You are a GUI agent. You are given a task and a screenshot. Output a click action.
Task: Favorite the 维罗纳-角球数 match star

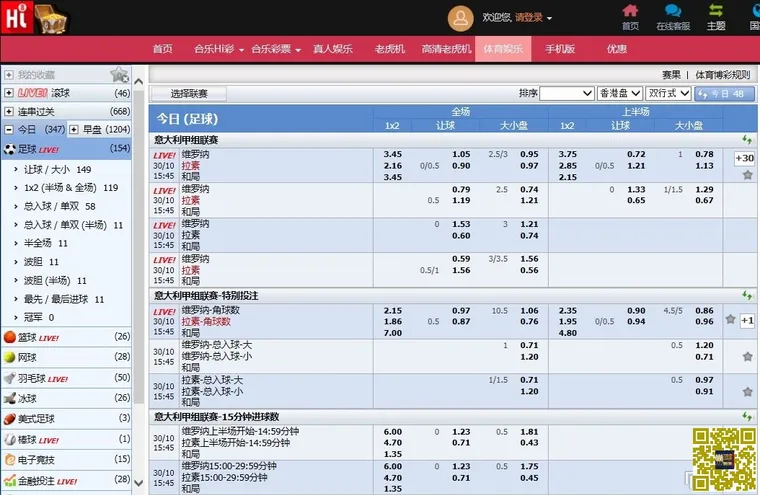tap(730, 319)
